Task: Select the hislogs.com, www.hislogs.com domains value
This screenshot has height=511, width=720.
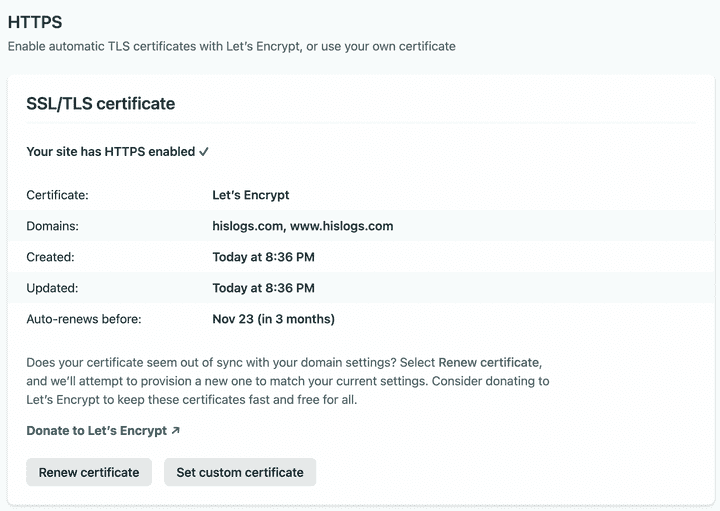Action: click(302, 226)
